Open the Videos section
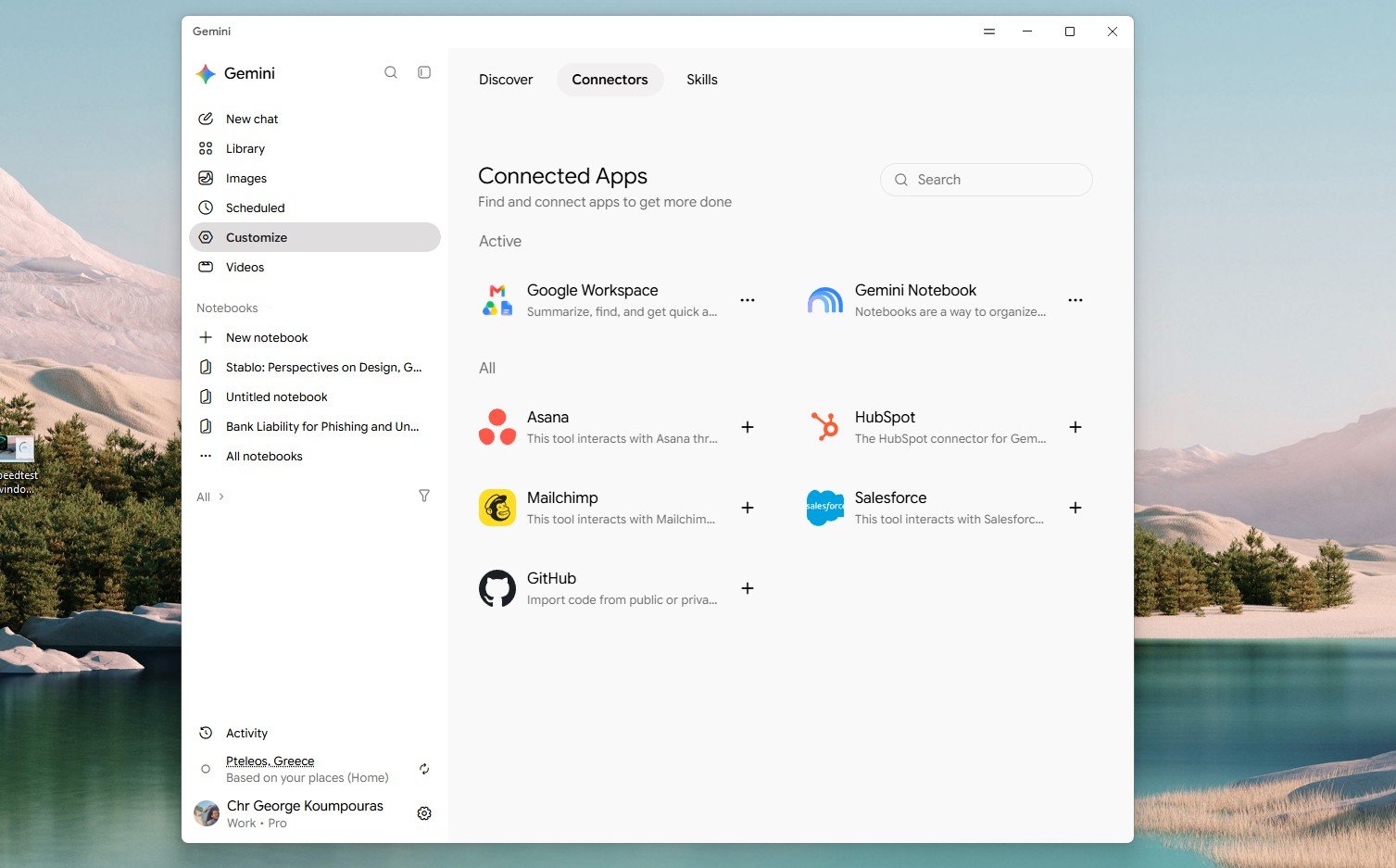Screen dimensions: 1396x868 [315, 267]
